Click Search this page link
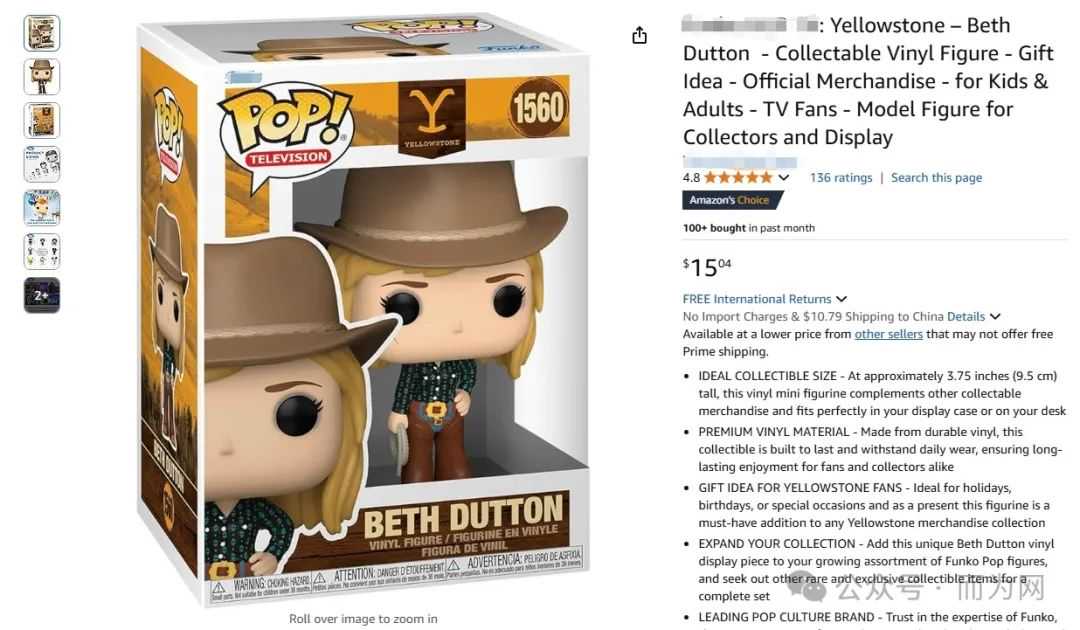 tap(936, 178)
